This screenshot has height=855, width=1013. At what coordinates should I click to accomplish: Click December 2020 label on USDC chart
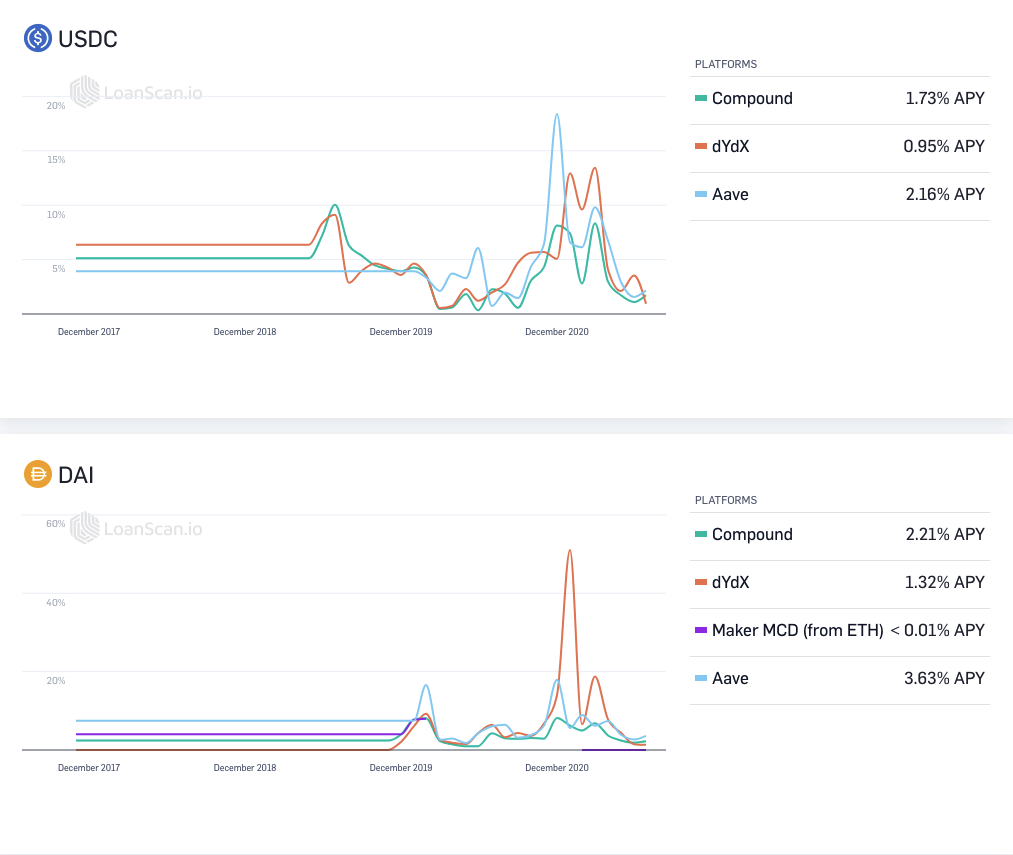[557, 332]
